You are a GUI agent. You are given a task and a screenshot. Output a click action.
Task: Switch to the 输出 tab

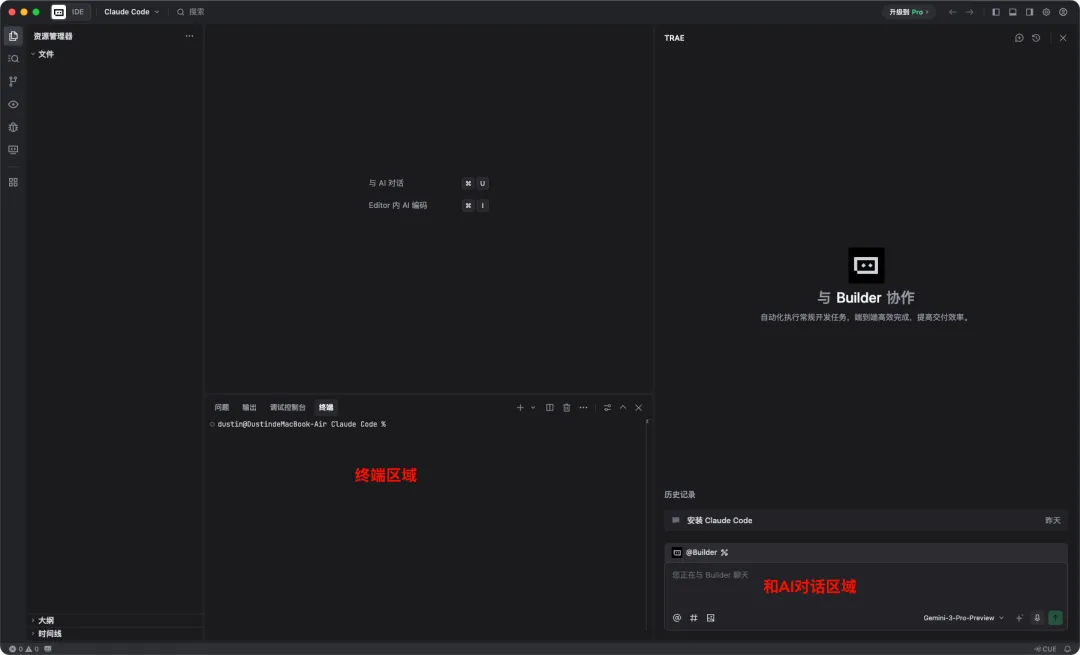[x=249, y=408]
